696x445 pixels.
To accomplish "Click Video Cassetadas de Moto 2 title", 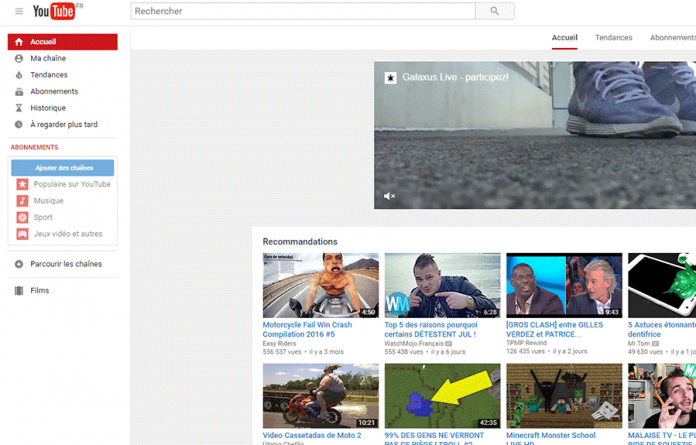I will click(312, 435).
